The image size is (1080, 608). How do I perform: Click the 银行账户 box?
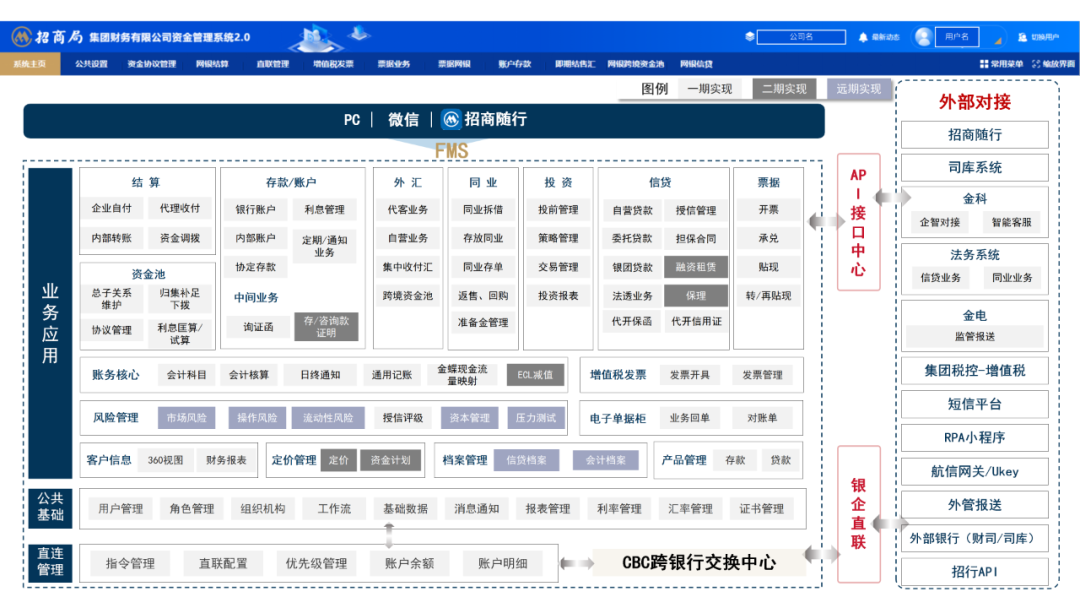click(x=256, y=209)
